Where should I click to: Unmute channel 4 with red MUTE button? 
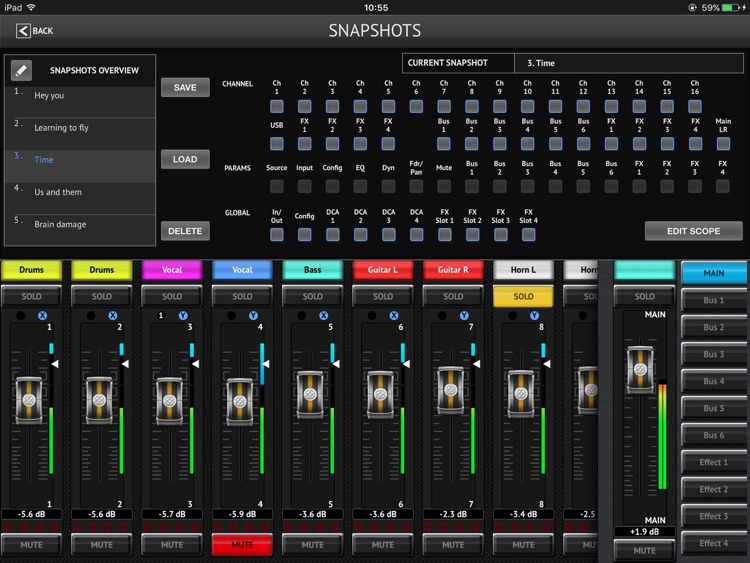coord(242,545)
